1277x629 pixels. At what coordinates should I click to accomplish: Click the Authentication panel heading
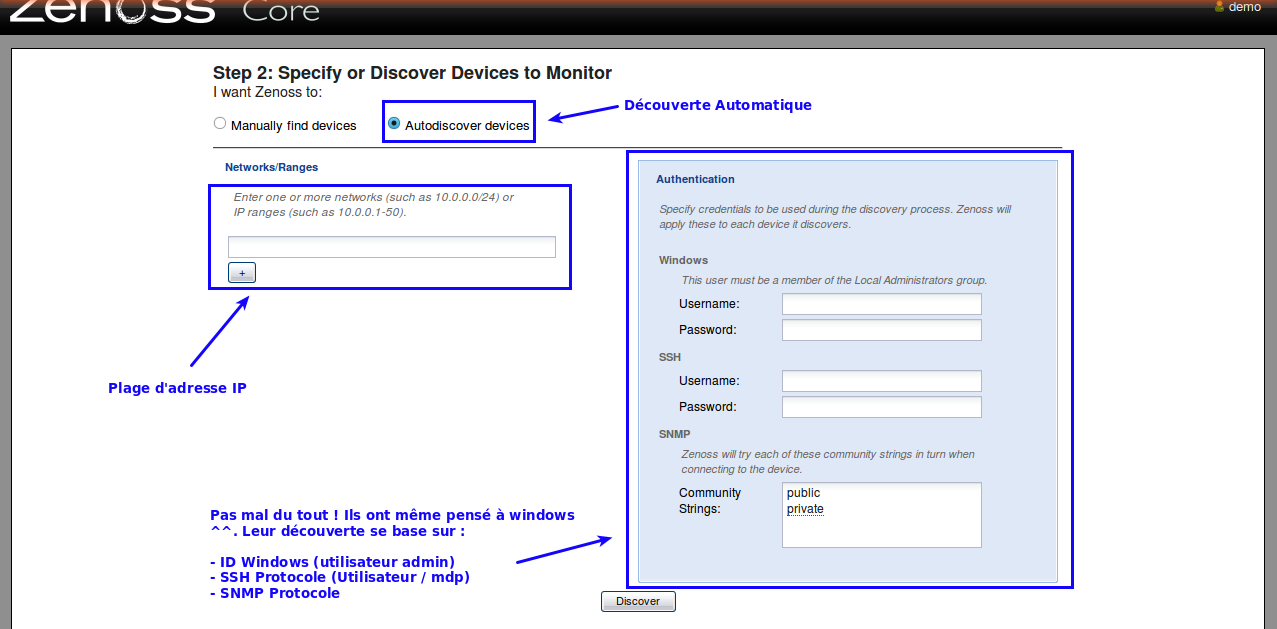click(695, 179)
